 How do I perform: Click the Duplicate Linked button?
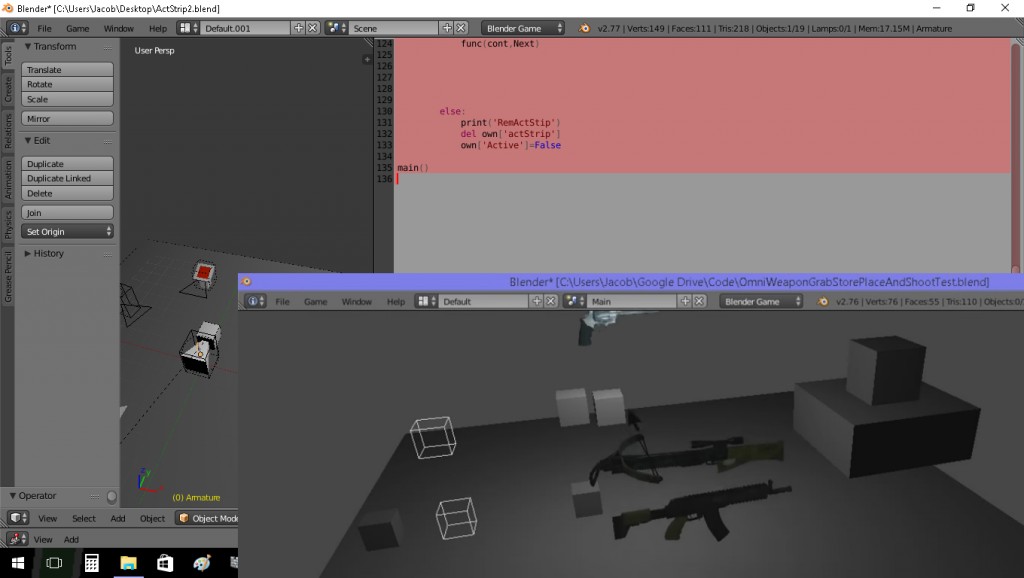click(x=66, y=178)
